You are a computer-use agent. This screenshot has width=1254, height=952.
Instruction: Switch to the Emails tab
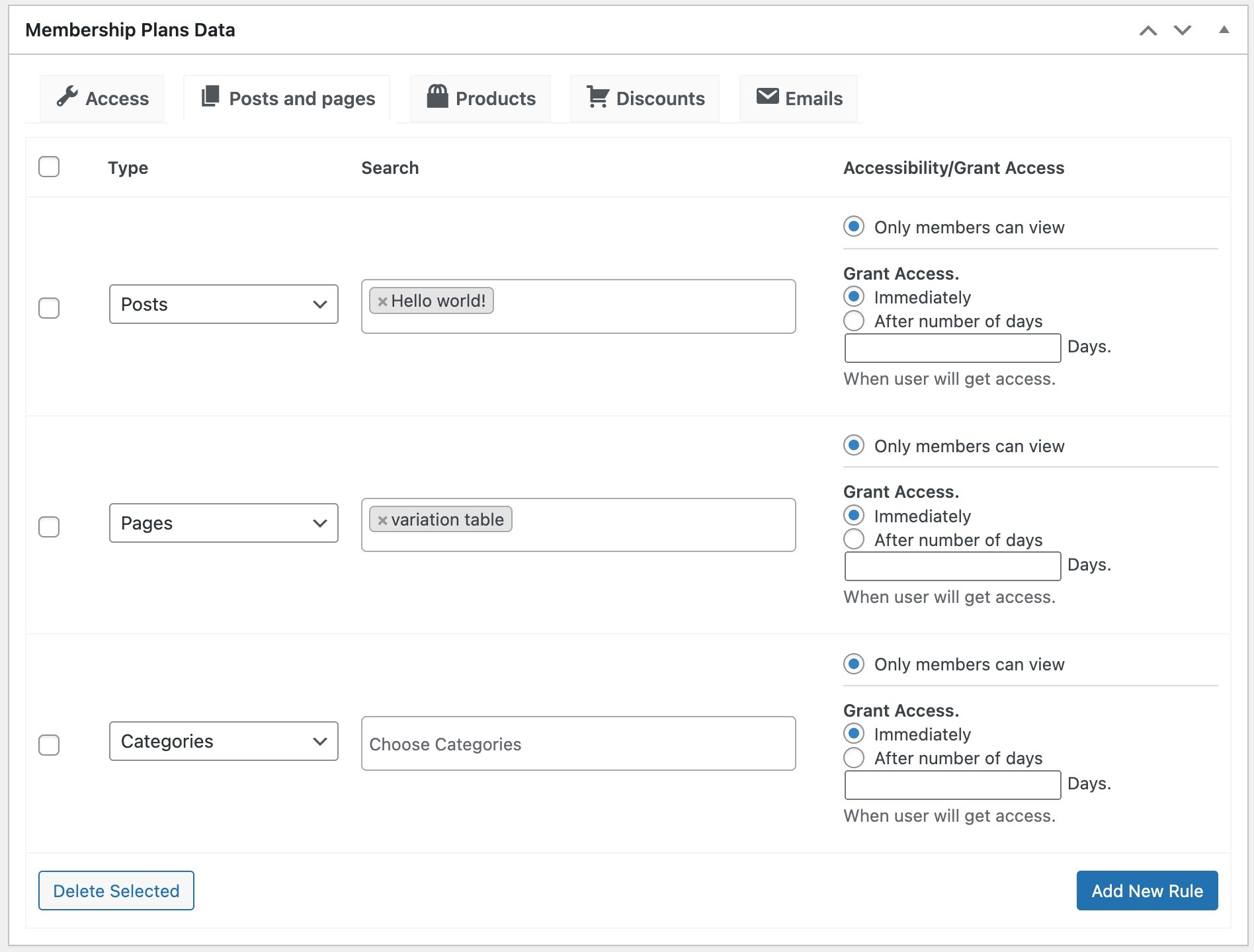click(798, 99)
